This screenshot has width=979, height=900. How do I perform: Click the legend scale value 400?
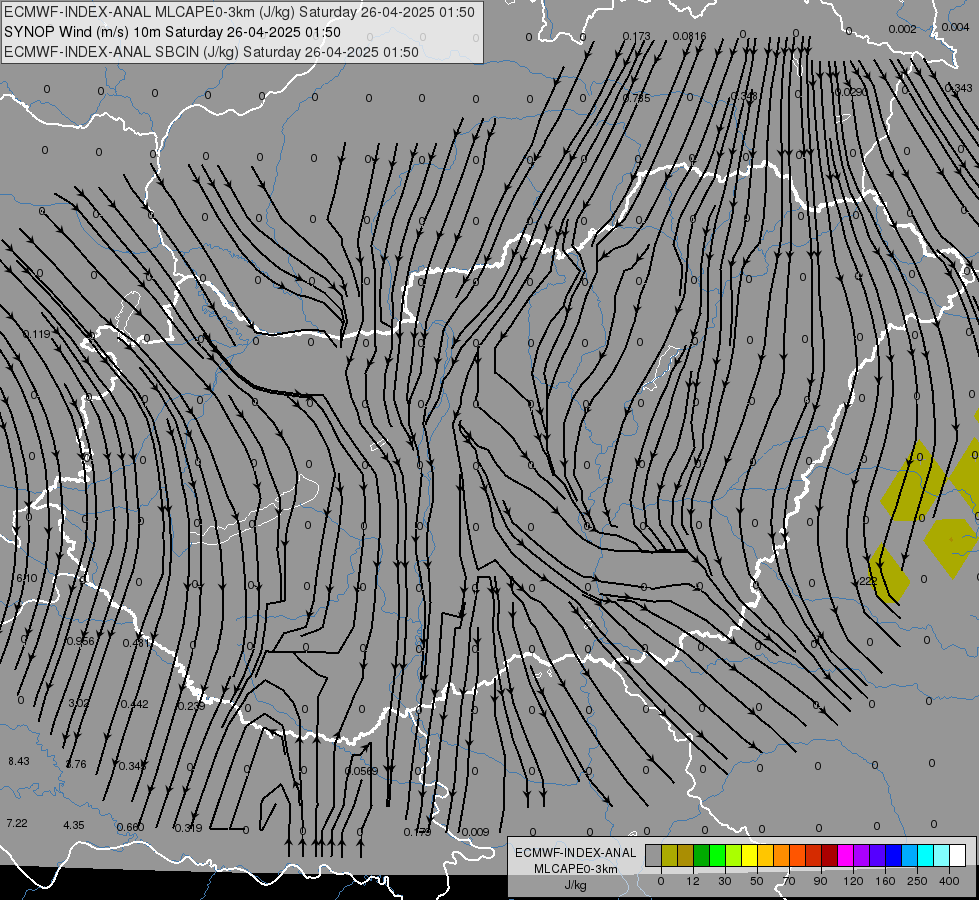[949, 881]
